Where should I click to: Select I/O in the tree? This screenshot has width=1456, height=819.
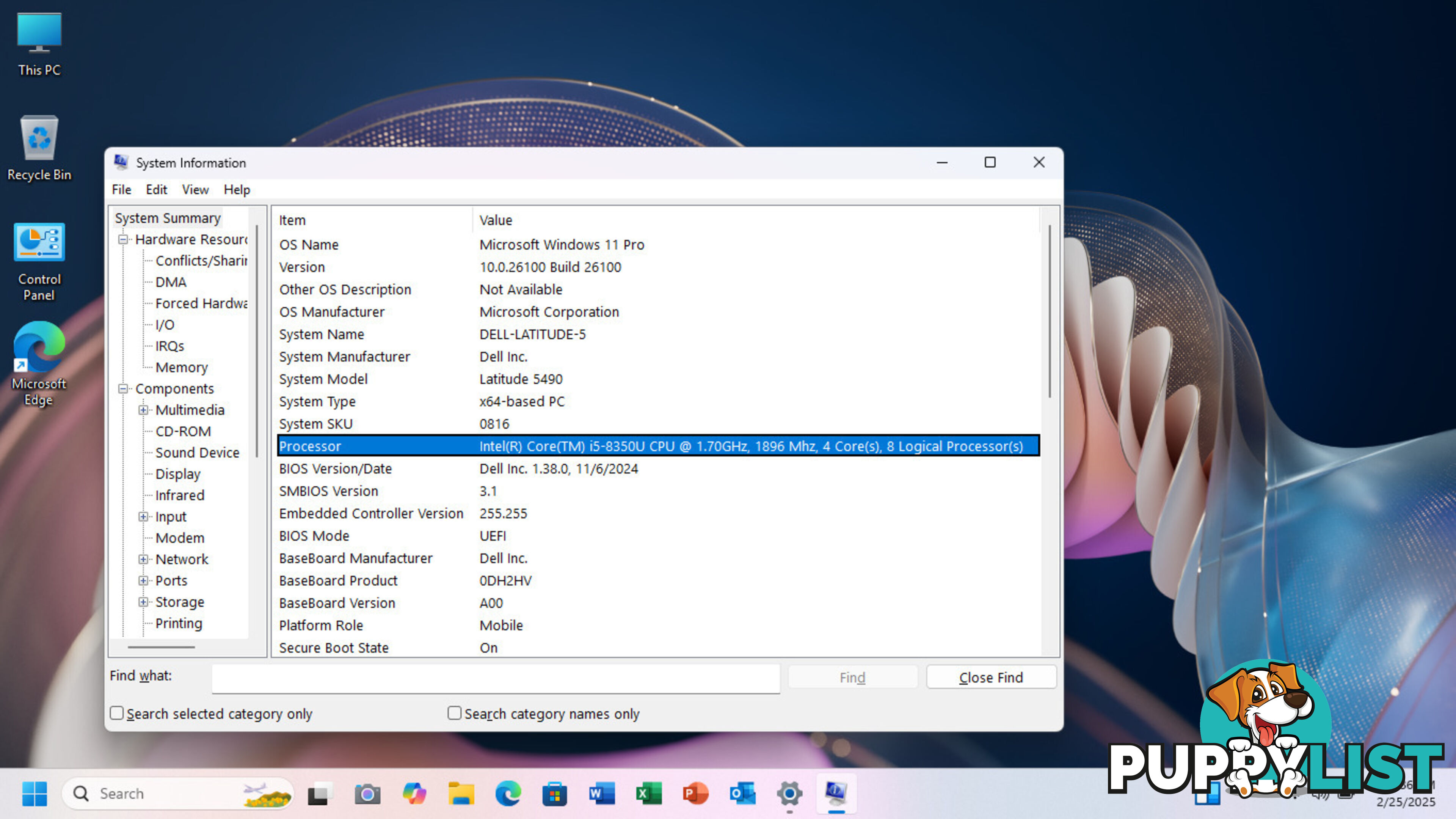point(165,325)
